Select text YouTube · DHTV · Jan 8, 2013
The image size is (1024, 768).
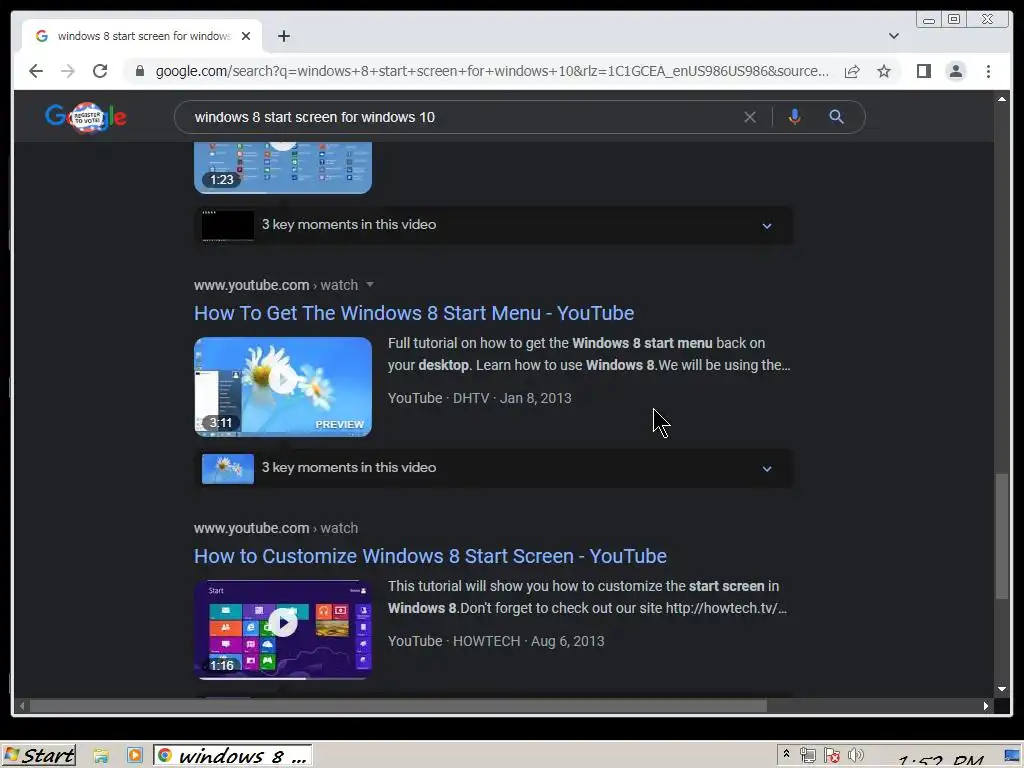click(479, 398)
